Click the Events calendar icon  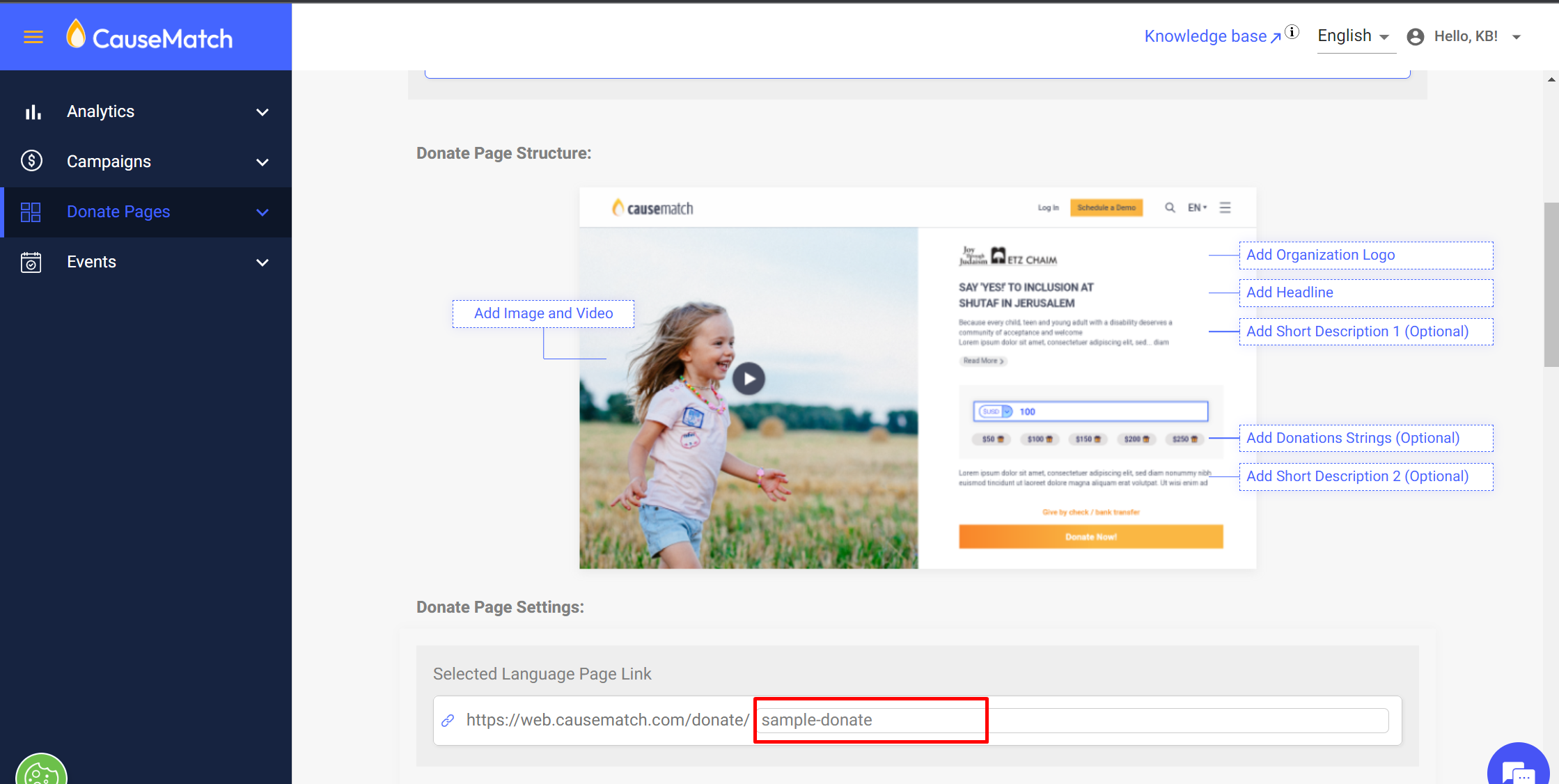(31, 262)
